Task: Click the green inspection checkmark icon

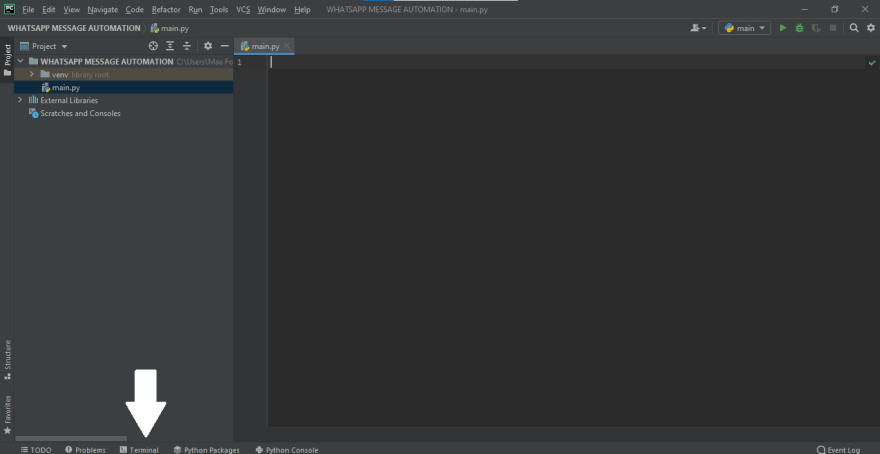Action: coord(872,62)
